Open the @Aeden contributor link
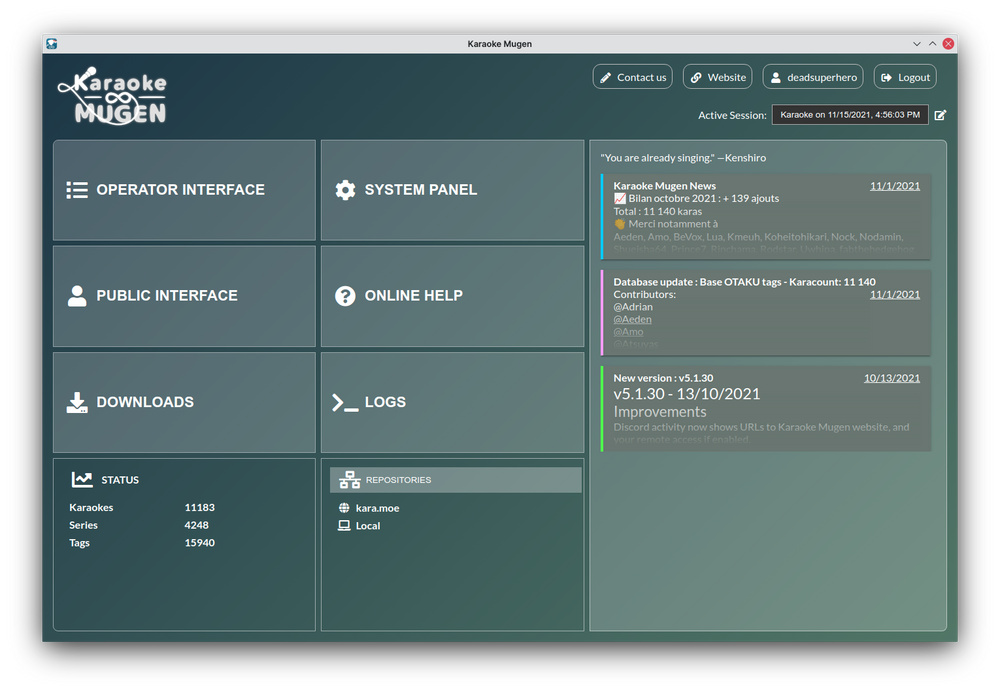 click(633, 320)
